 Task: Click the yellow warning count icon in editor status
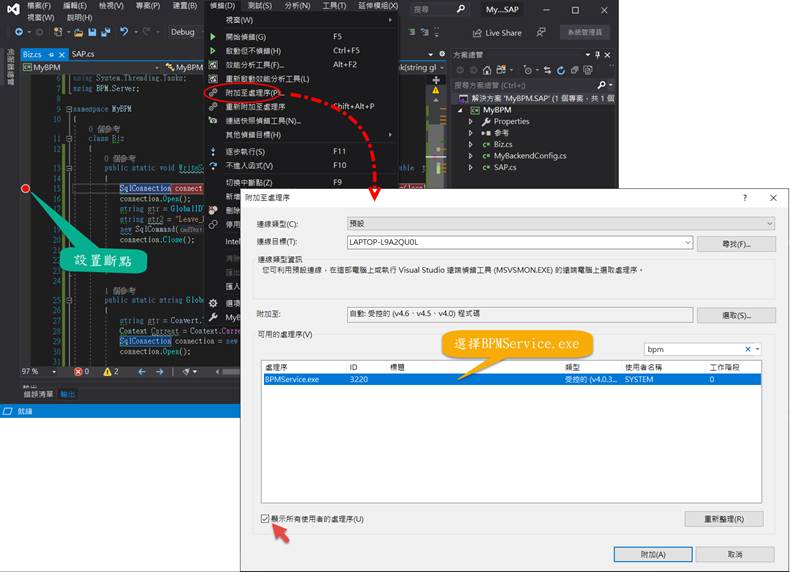(107, 372)
